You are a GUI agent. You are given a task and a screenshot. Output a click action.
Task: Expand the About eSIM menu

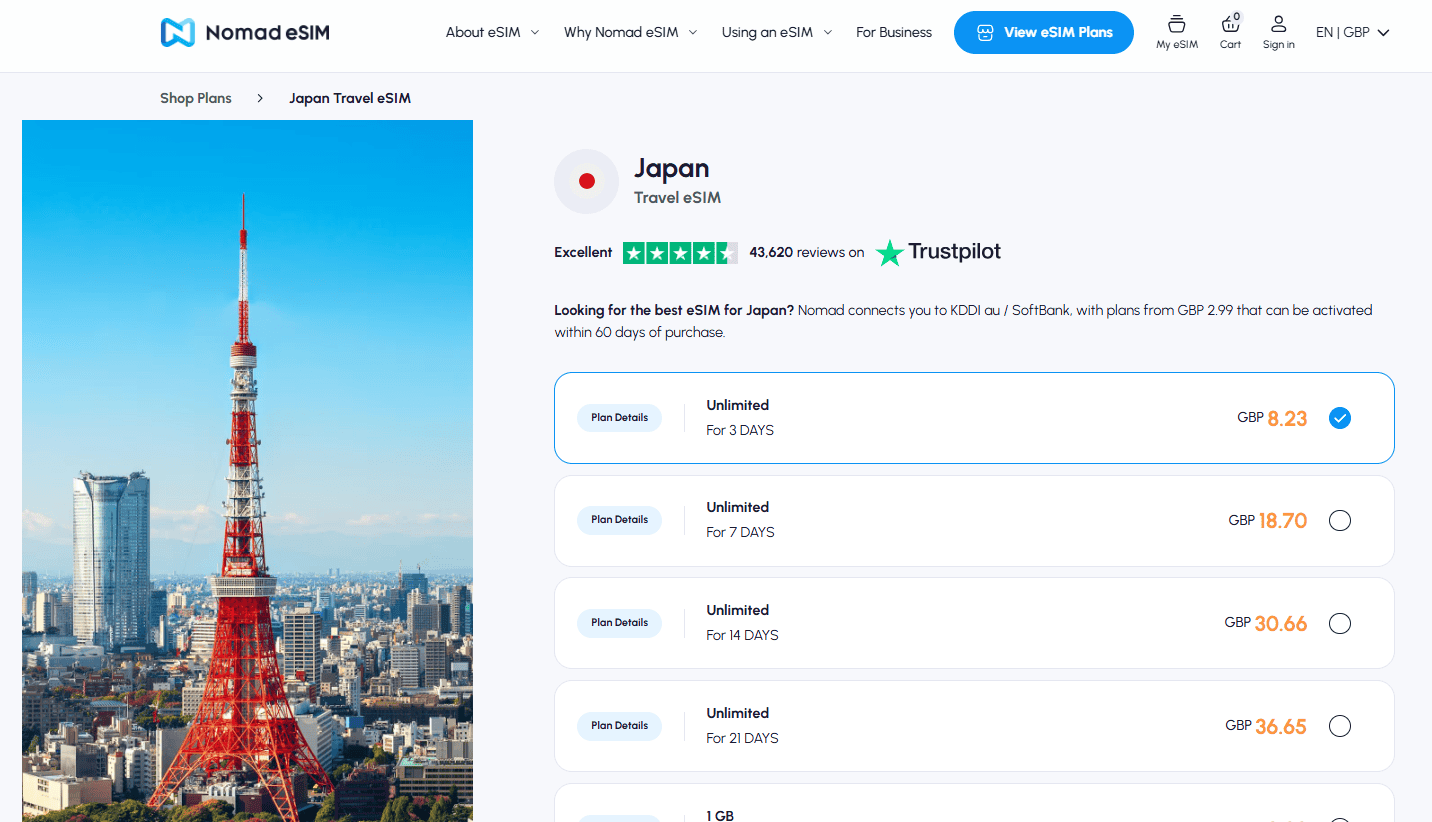click(x=492, y=32)
